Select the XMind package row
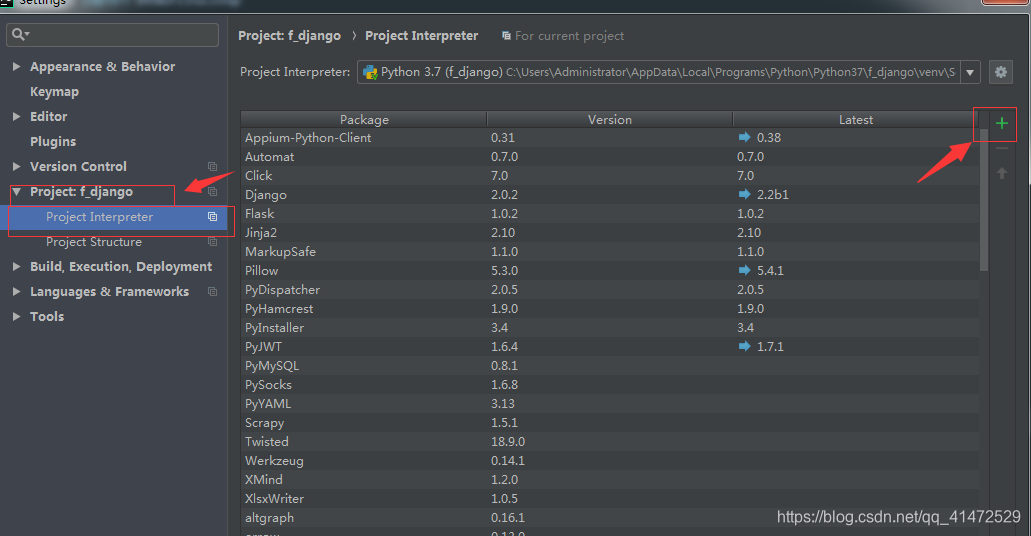Viewport: 1031px width, 536px height. click(x=610, y=479)
